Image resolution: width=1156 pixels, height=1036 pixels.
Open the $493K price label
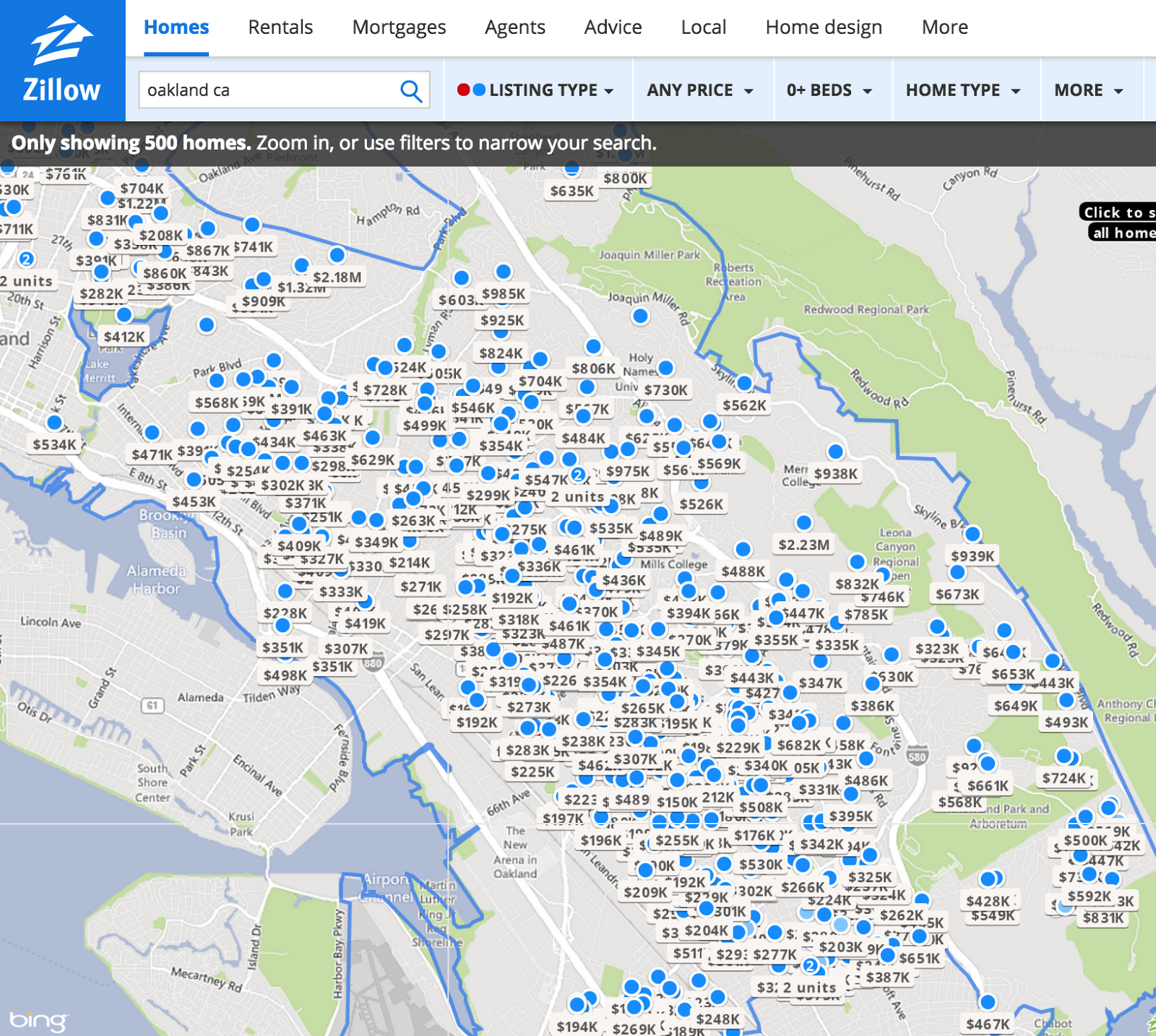click(1066, 722)
